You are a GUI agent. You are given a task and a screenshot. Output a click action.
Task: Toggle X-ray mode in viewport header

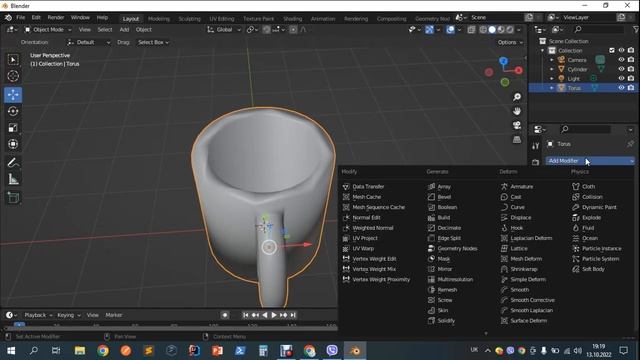coord(471,29)
